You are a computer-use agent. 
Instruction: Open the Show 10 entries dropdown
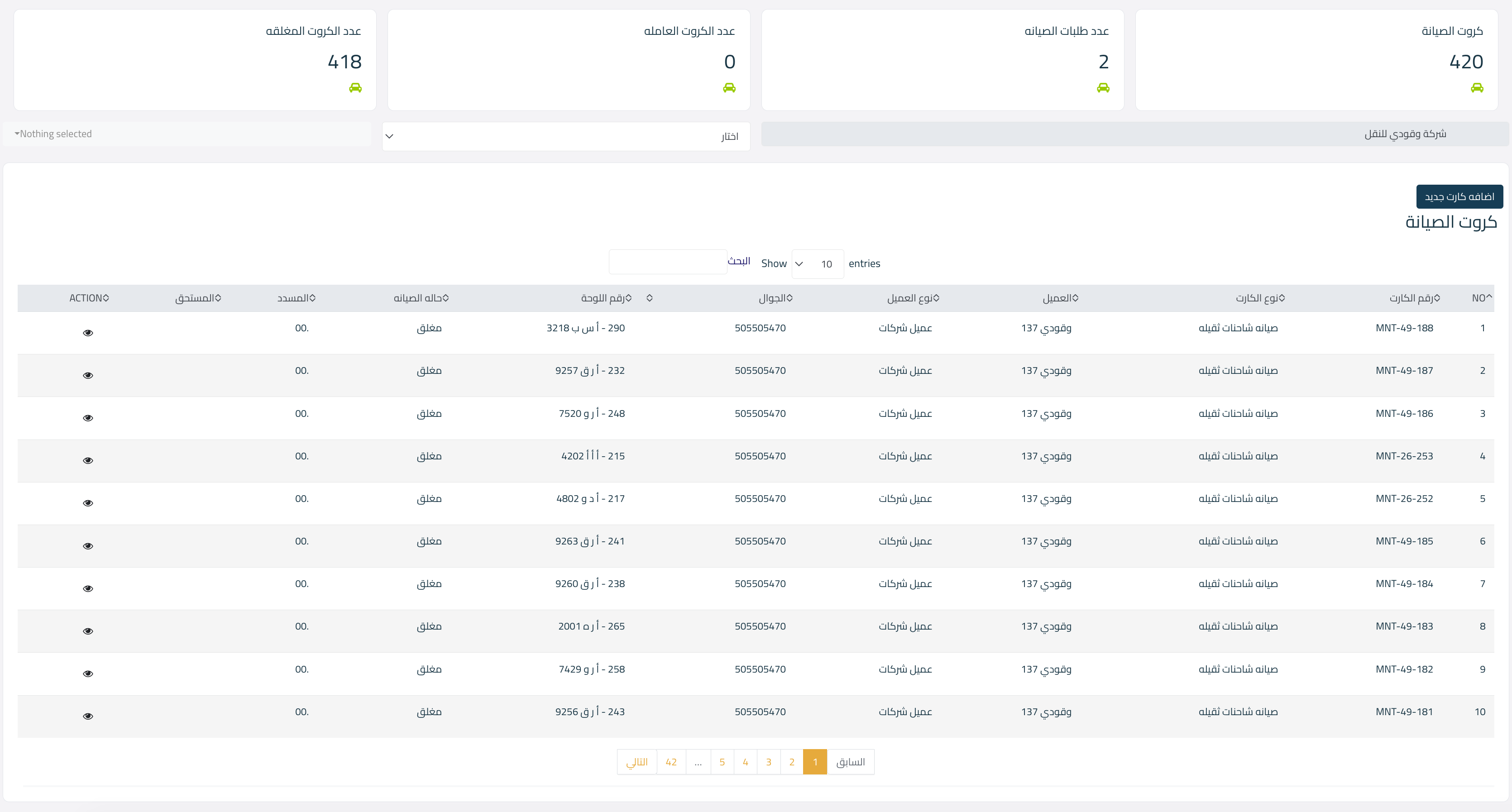click(x=817, y=264)
